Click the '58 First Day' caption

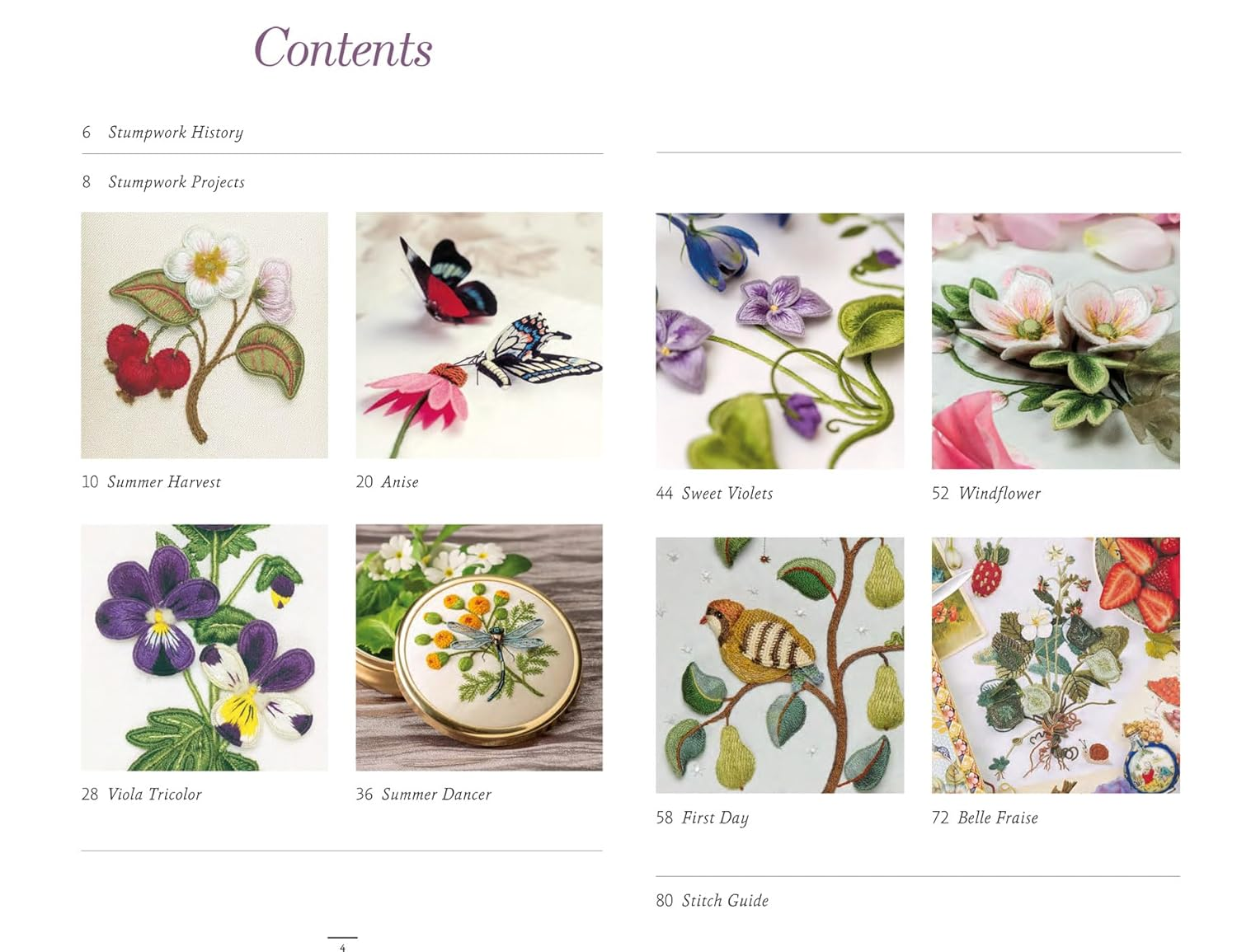[702, 818]
